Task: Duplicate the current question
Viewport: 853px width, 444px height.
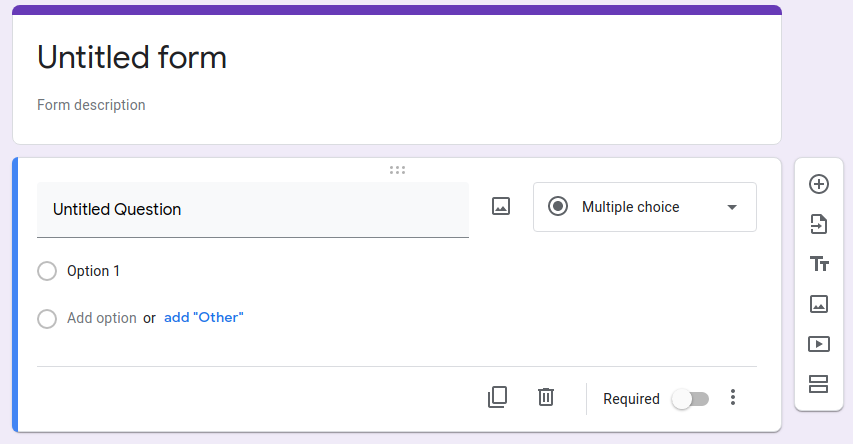Action: (497, 397)
